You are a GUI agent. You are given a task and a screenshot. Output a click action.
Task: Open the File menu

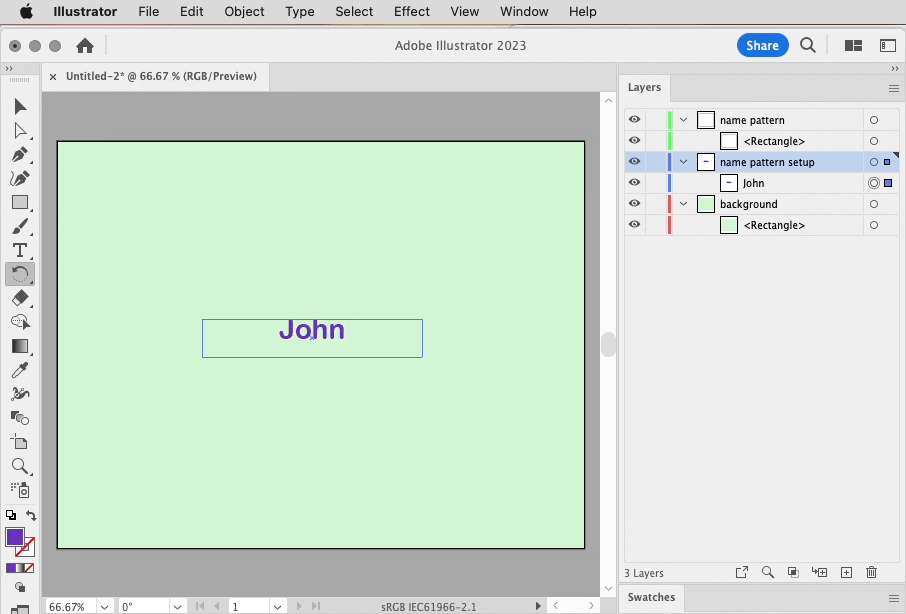(148, 12)
